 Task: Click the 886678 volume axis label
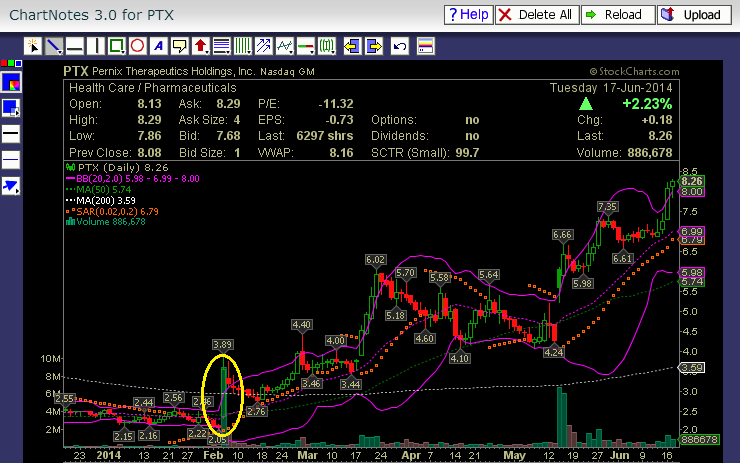pyautogui.click(x=699, y=439)
